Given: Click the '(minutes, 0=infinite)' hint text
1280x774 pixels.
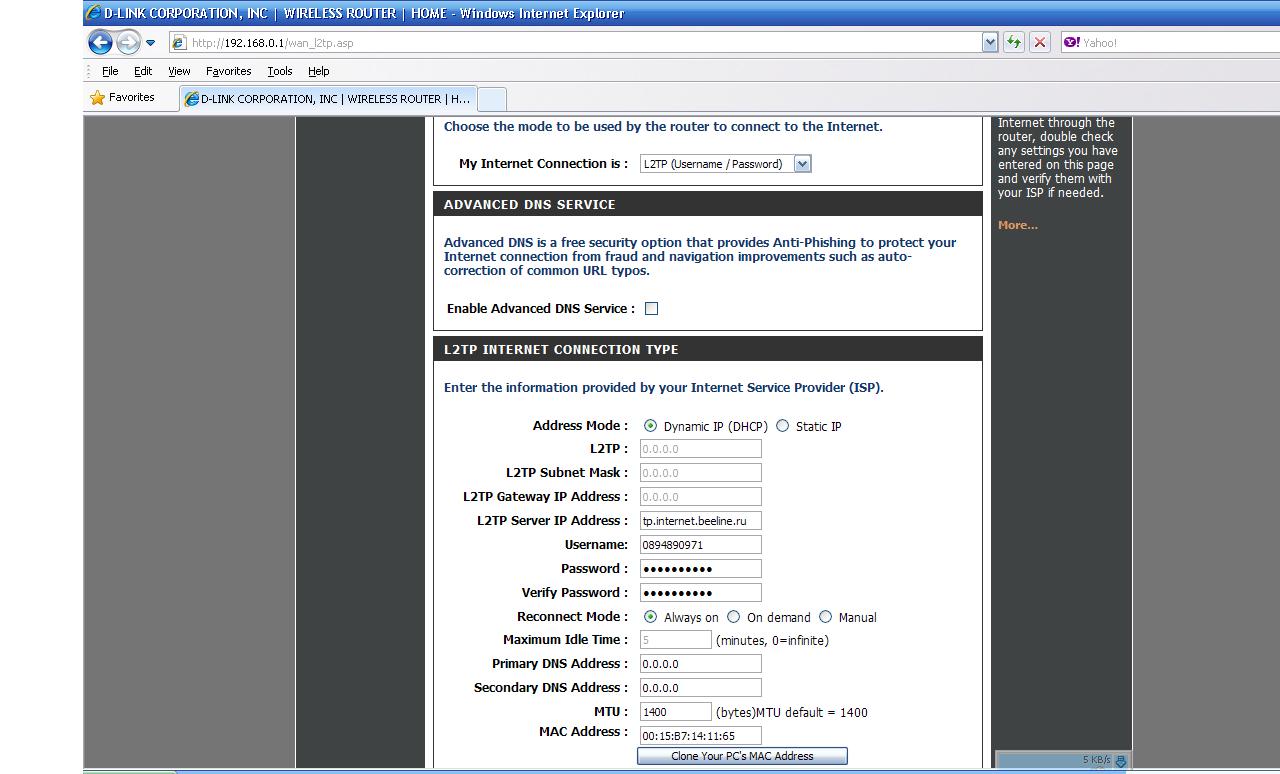Looking at the screenshot, I should (x=772, y=640).
